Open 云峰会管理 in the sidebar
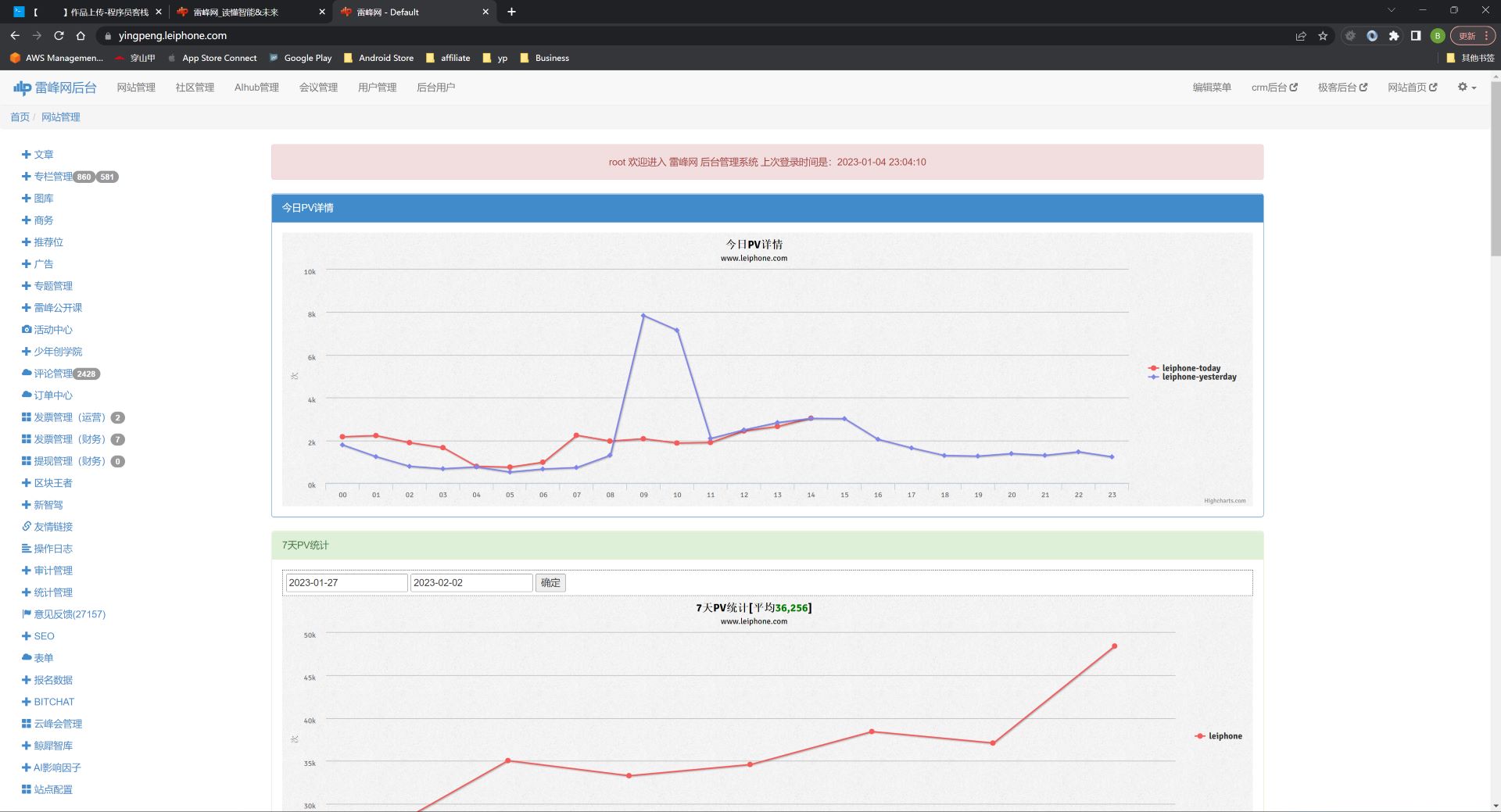Viewport: 1501px width, 812px height. (52, 724)
